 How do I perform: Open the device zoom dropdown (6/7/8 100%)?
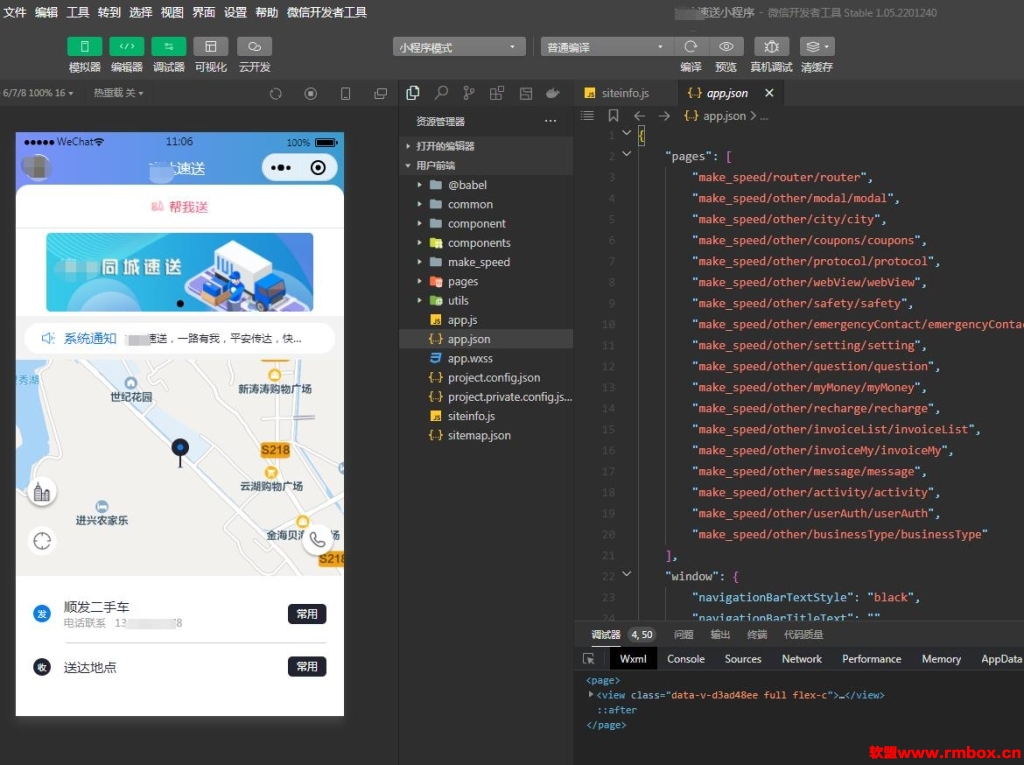(x=38, y=93)
